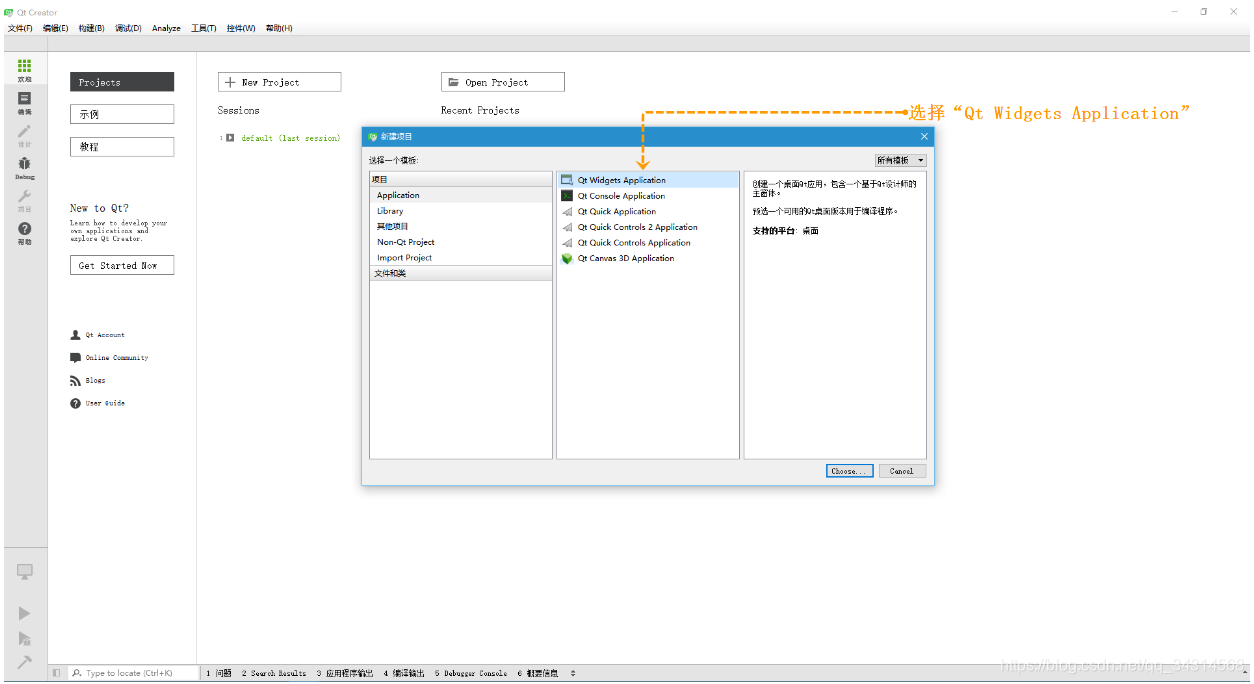The width and height of the screenshot is (1254, 684).
Task: Click the Blogs RSS icon
Action: [x=75, y=380]
